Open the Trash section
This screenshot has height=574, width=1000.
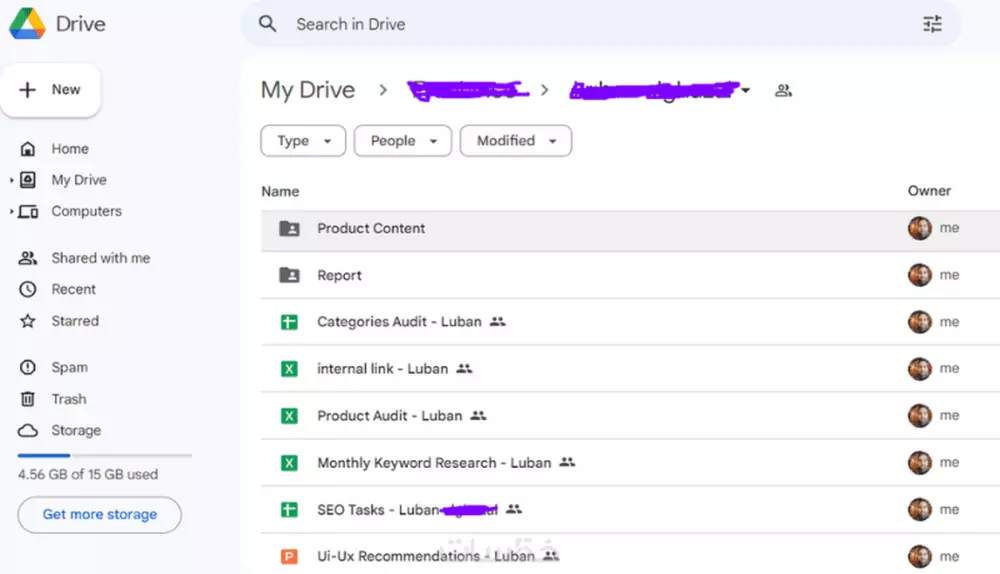[69, 399]
